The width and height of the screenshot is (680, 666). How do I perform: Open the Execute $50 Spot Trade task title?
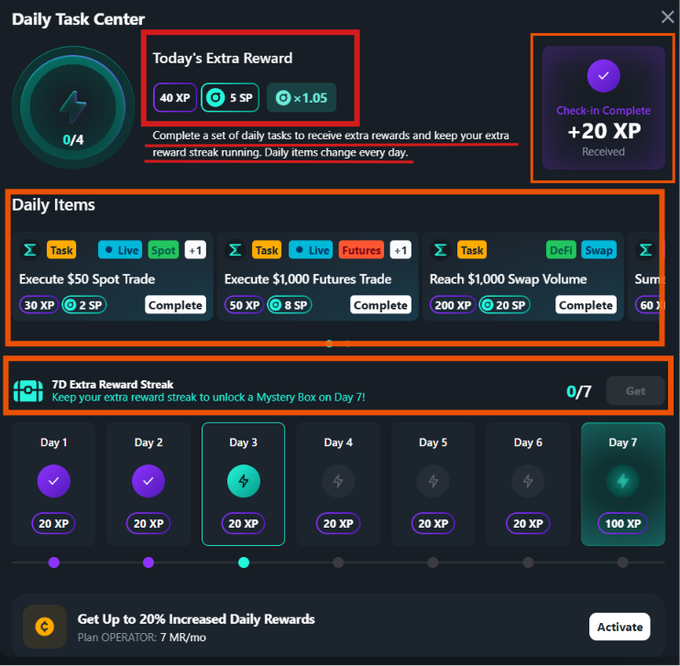(x=87, y=279)
